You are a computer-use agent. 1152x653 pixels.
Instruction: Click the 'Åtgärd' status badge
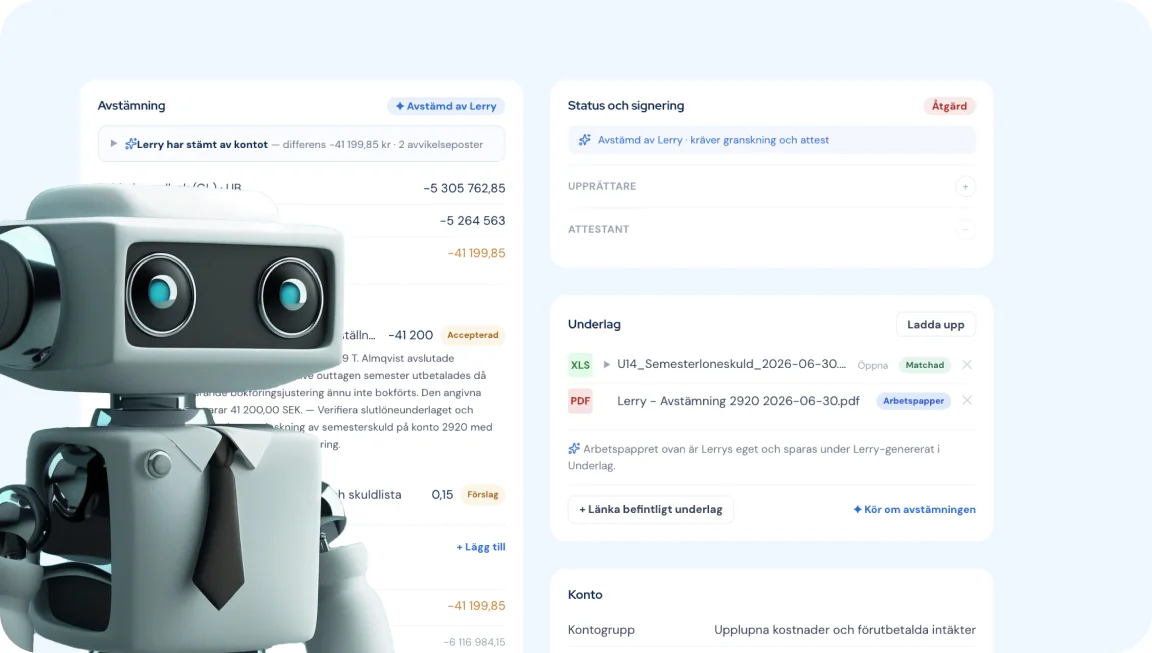pyautogui.click(x=949, y=106)
